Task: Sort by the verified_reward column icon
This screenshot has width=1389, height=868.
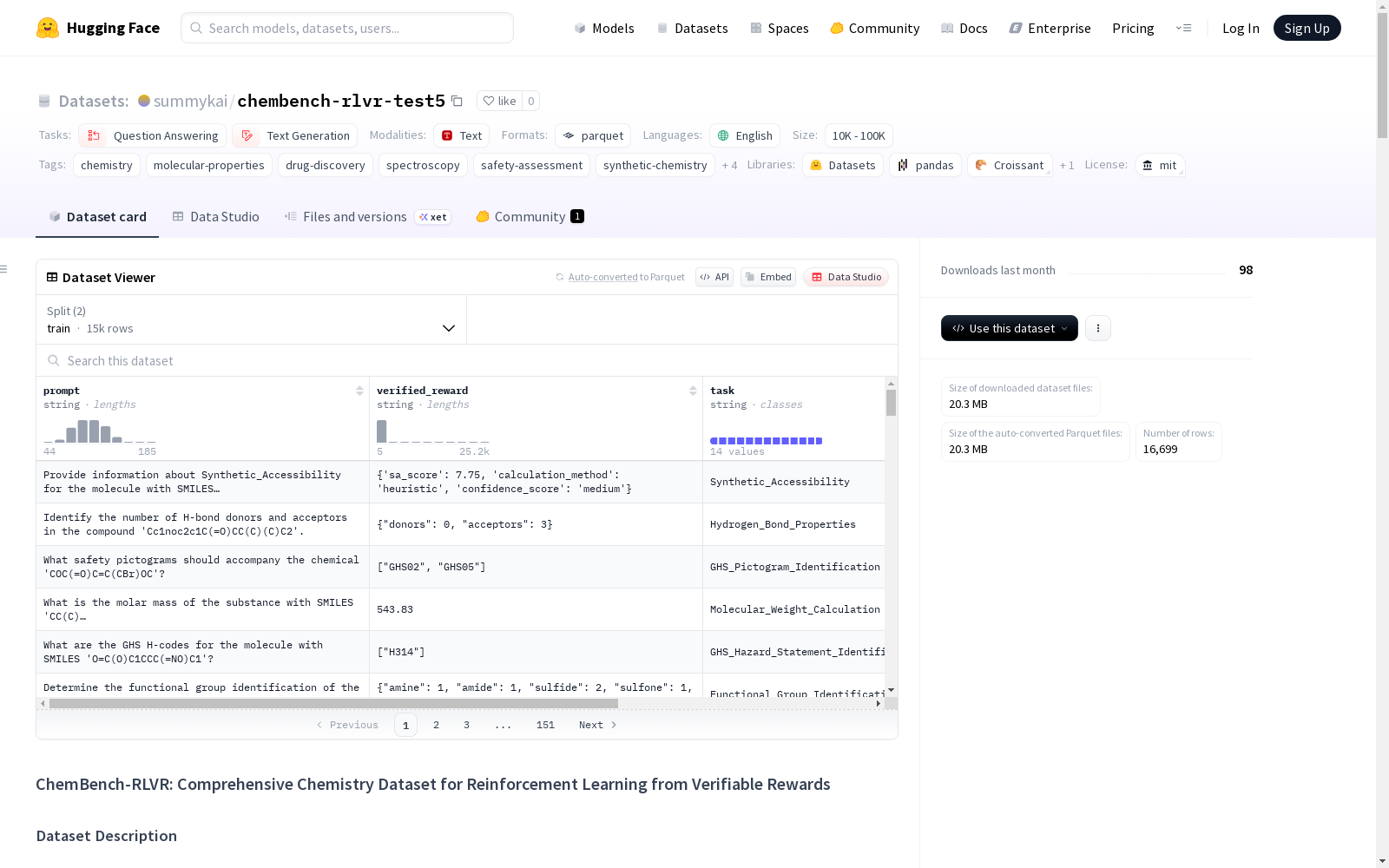Action: click(693, 391)
